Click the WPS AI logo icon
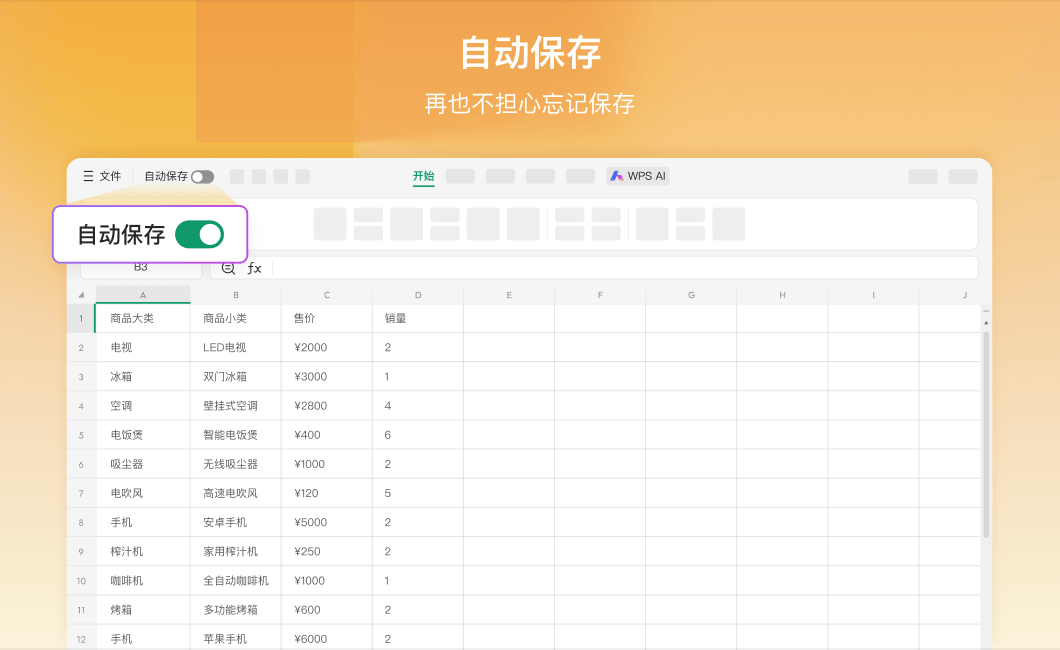The height and width of the screenshot is (650, 1060). click(x=617, y=175)
